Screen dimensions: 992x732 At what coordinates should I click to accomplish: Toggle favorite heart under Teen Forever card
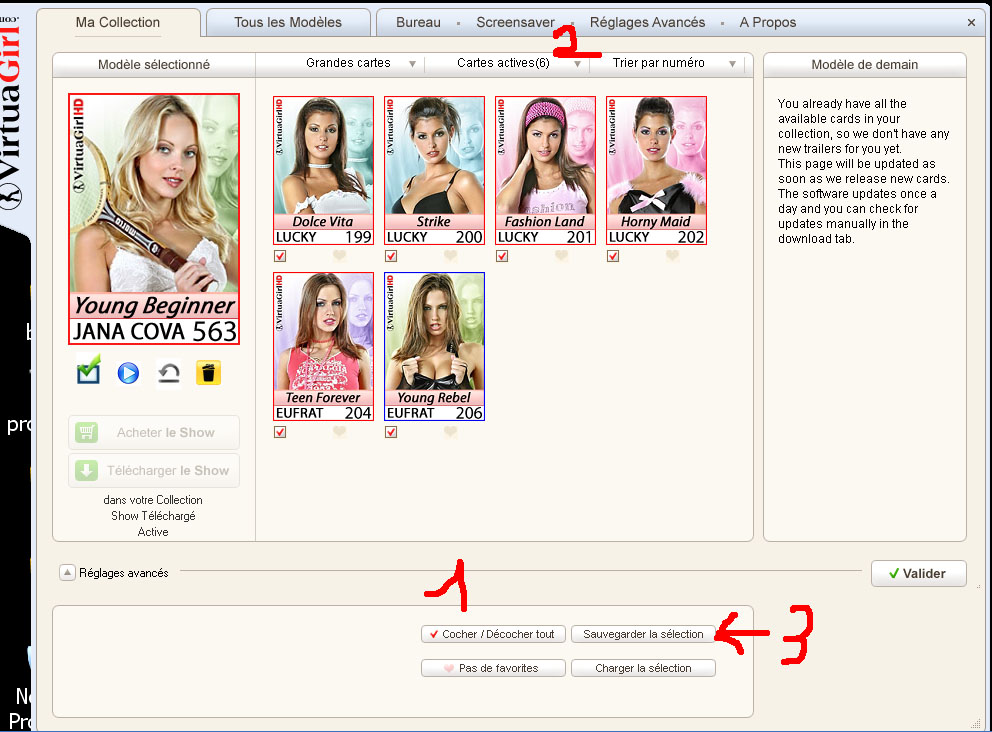tap(340, 431)
